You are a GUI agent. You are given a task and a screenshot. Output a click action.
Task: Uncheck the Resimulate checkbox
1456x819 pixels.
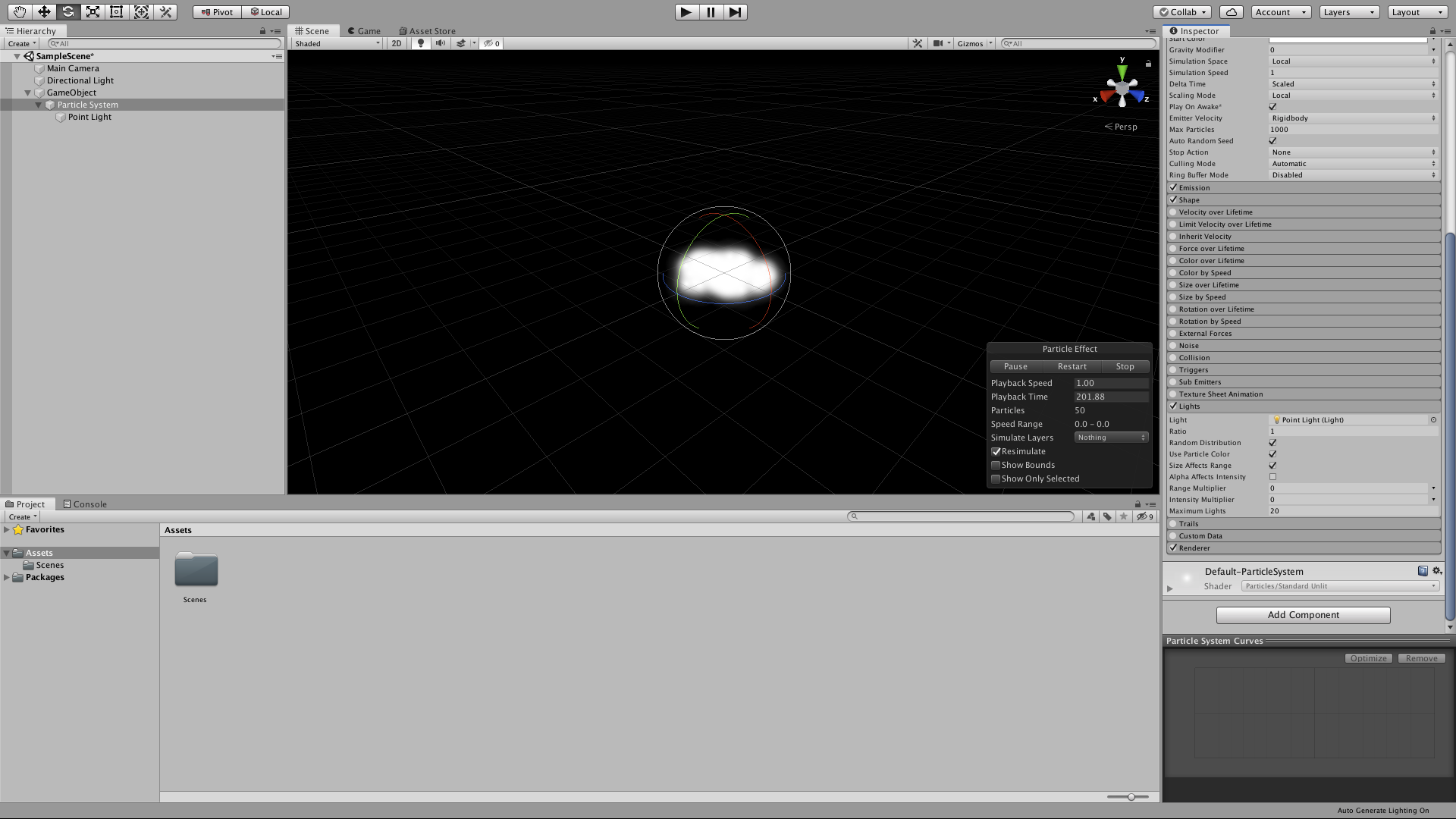[996, 451]
